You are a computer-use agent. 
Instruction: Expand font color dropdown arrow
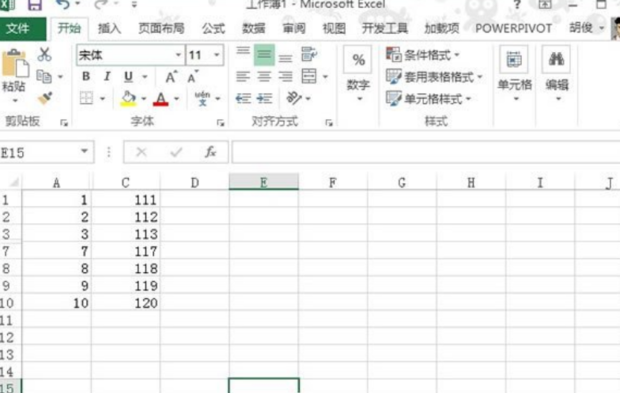[x=176, y=98]
